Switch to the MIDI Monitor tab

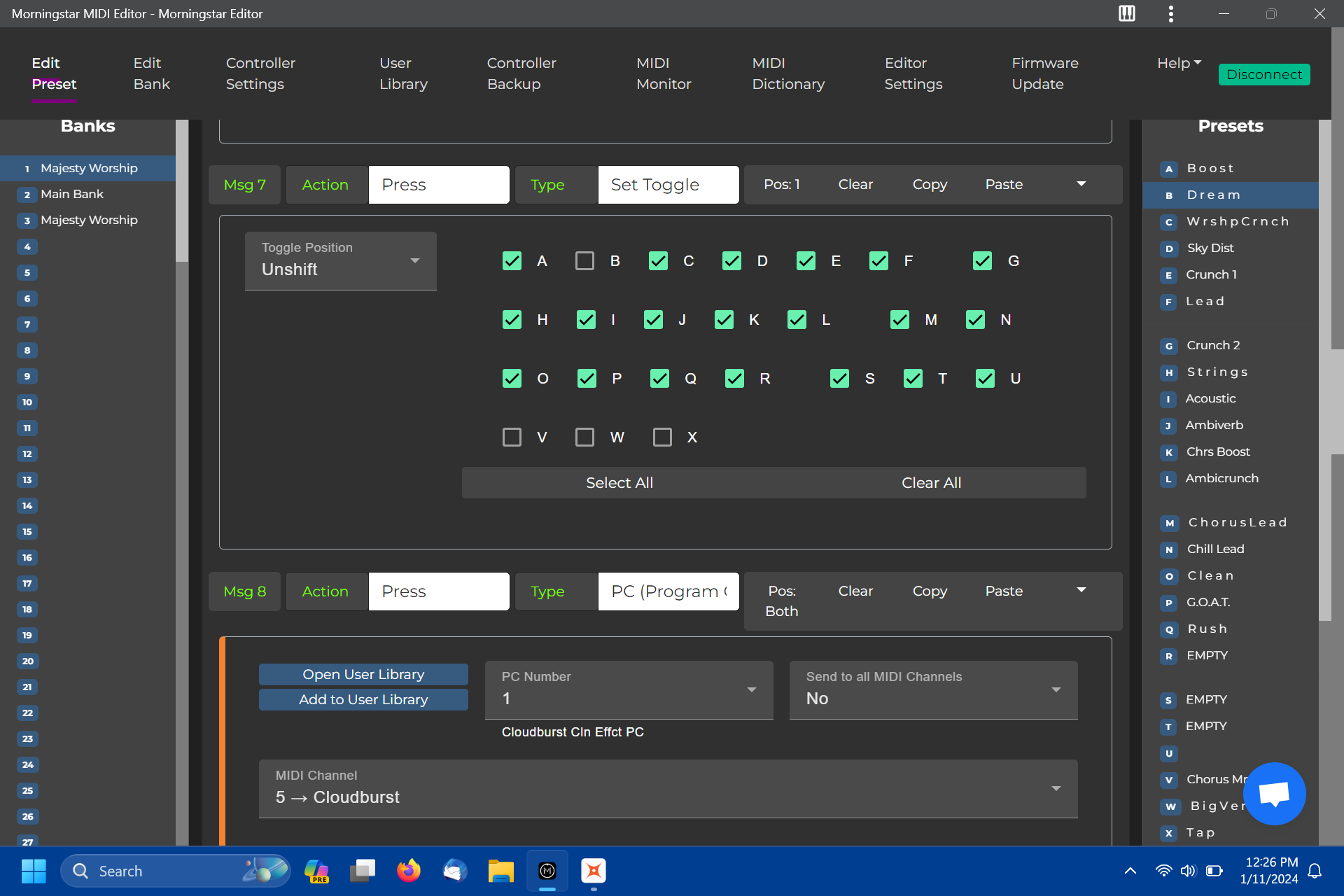[x=663, y=73]
